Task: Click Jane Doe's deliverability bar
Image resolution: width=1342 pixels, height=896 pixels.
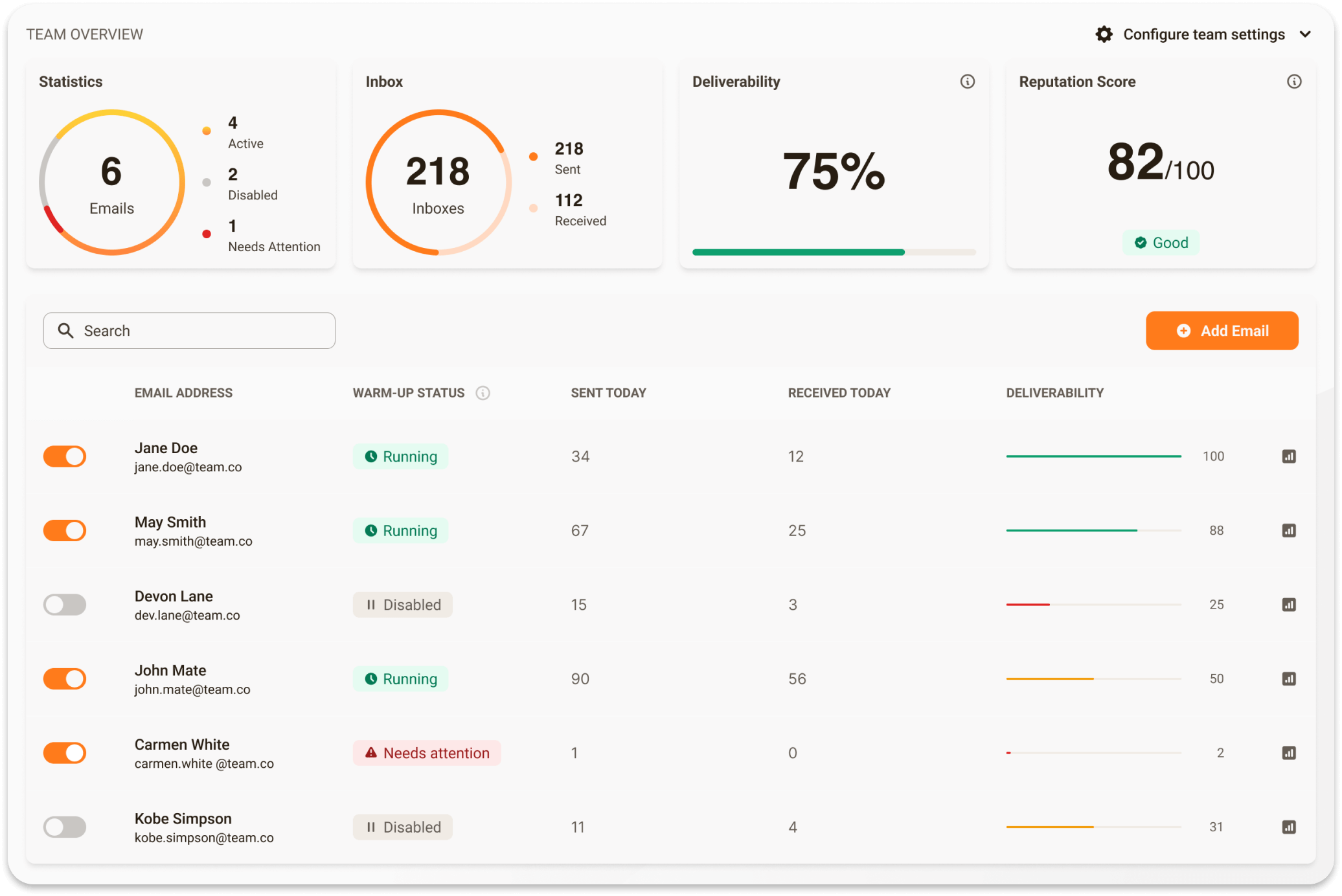Action: (x=1093, y=456)
